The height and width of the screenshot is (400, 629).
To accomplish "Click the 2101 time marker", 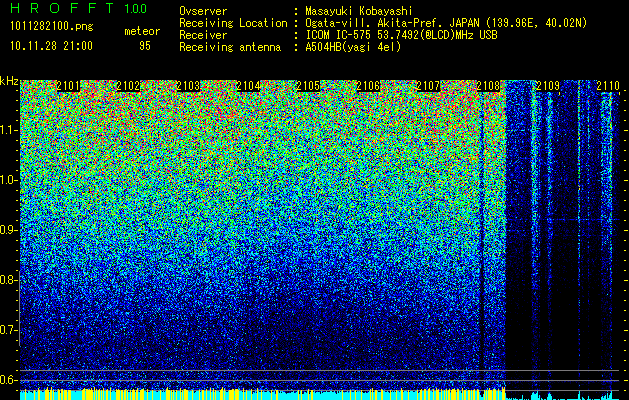I will point(68,86).
